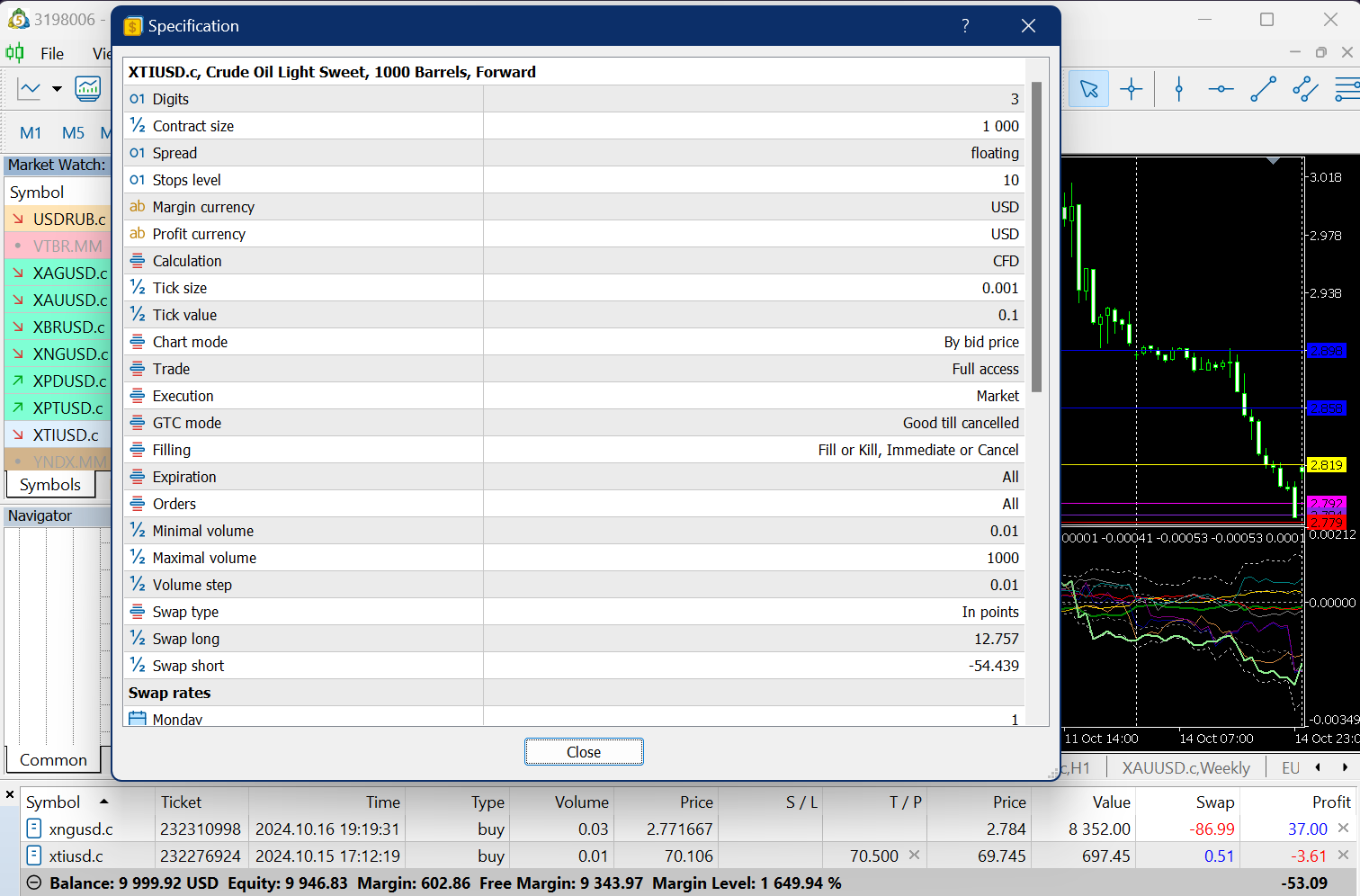Switch to the M1 timeframe
Viewport: 1360px width, 896px height.
tap(31, 133)
